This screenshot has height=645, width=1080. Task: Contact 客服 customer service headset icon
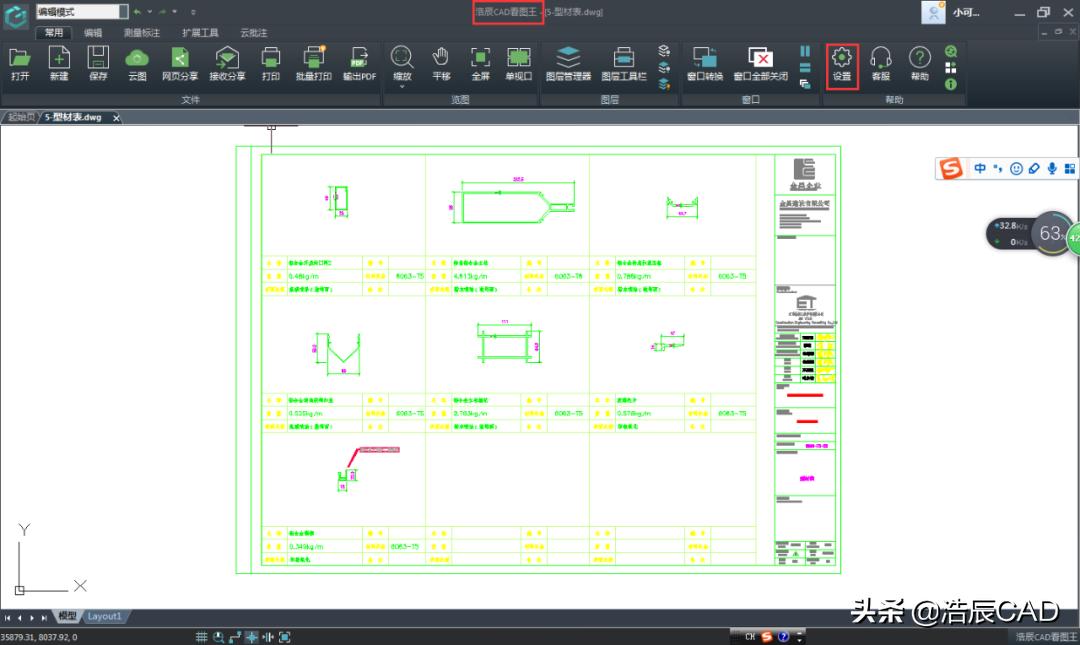[880, 64]
